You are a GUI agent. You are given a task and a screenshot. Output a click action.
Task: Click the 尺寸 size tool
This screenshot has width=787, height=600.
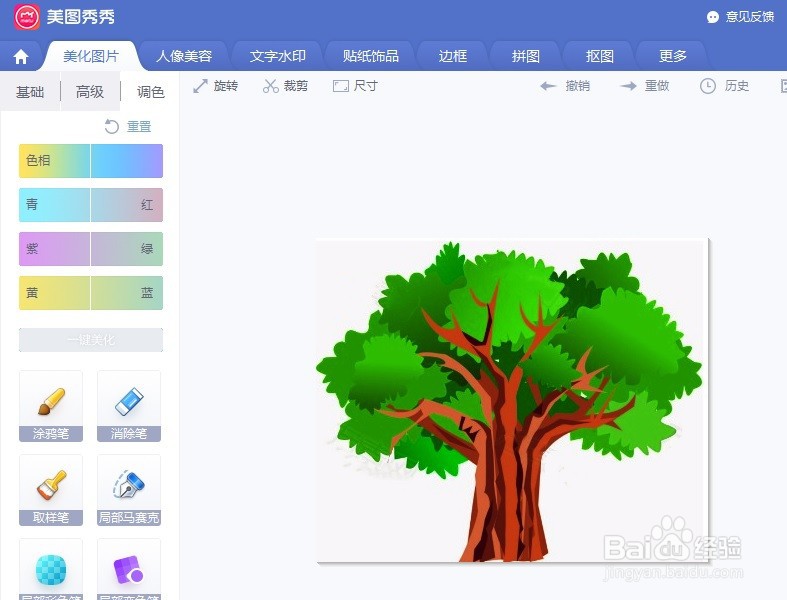click(x=355, y=86)
